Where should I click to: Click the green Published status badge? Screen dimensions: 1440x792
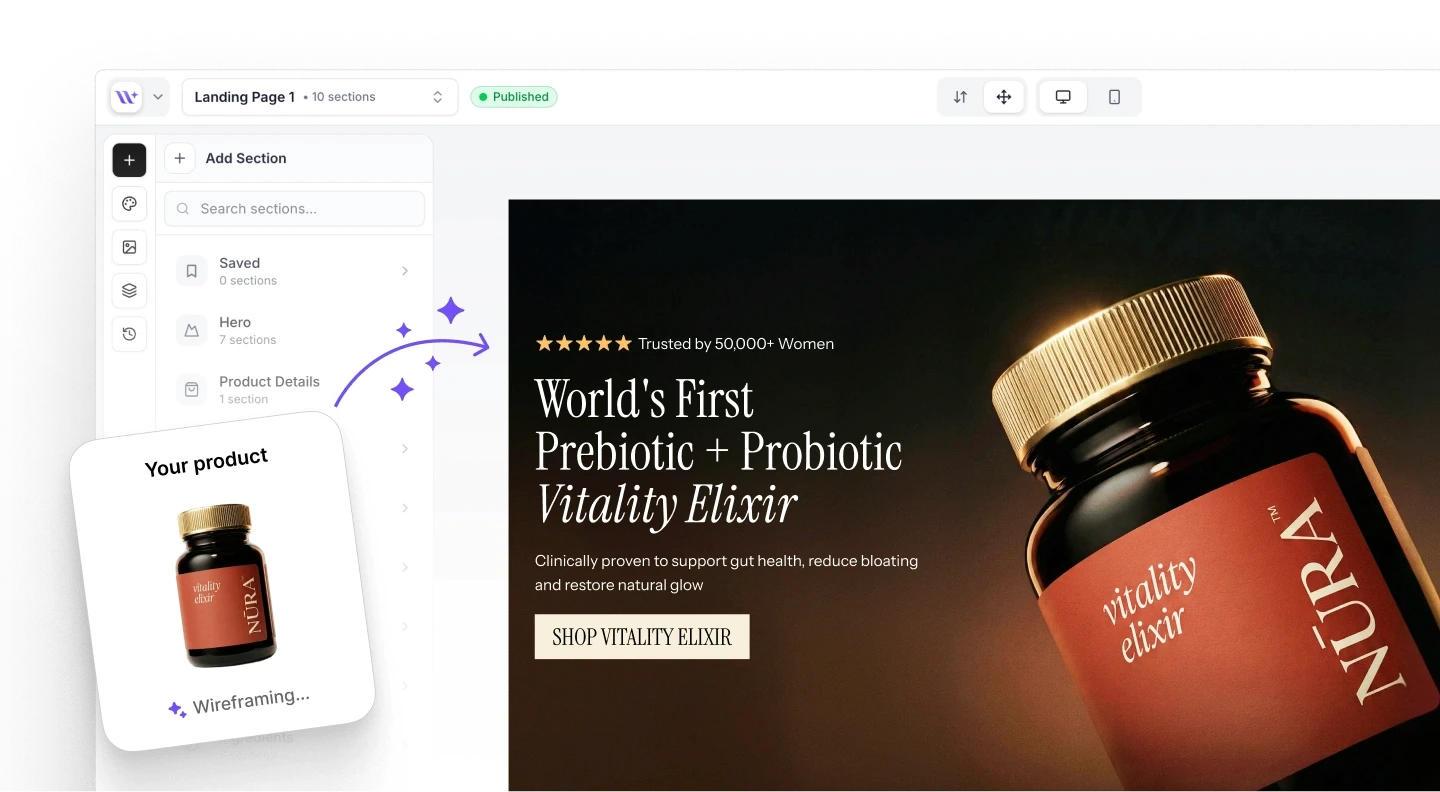(x=514, y=97)
